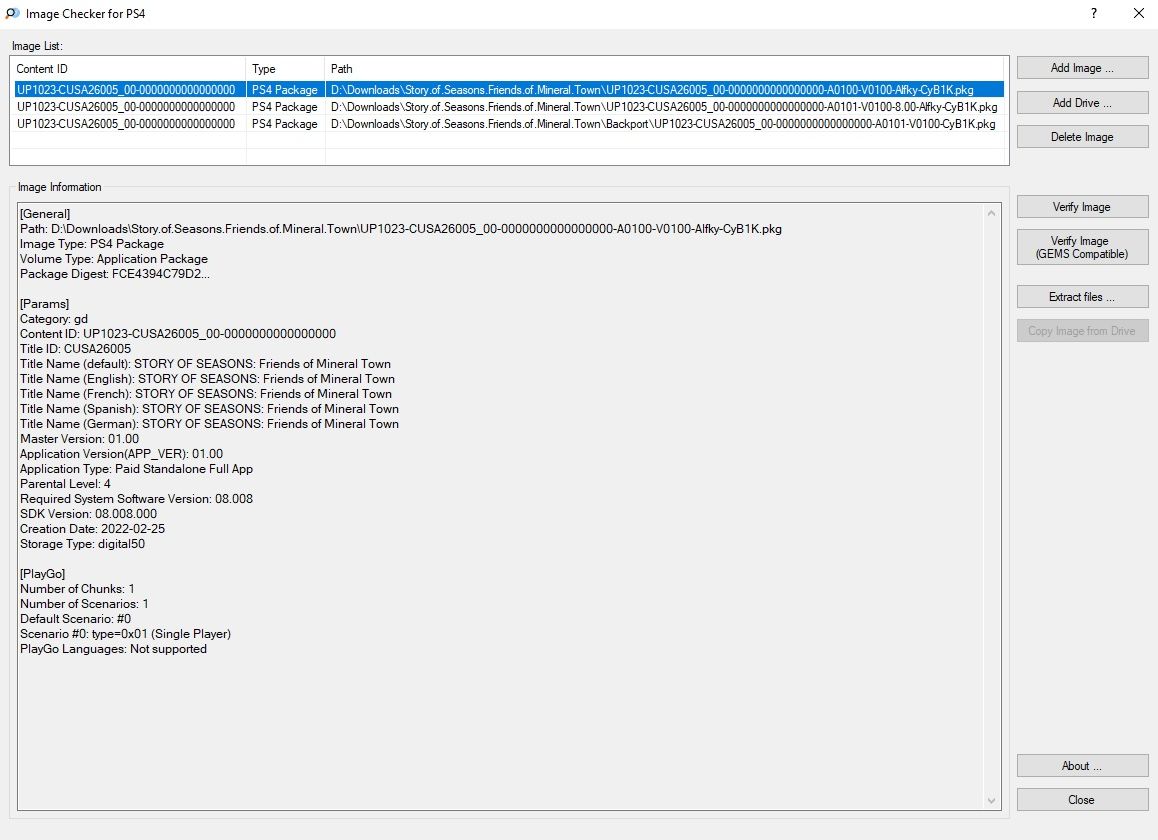Click the PS4 Package type cell in second row
This screenshot has width=1158, height=840.
point(285,106)
